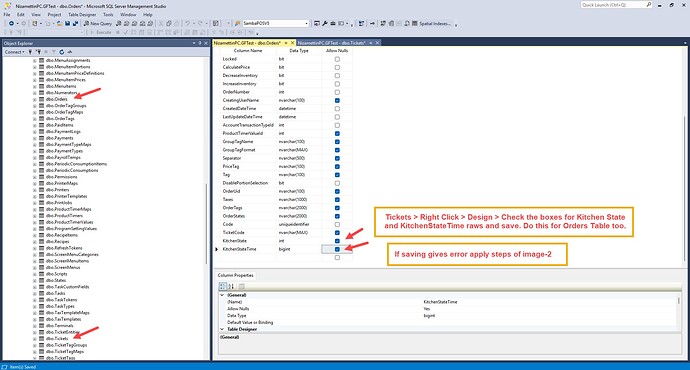Click the navigate backward arrow icon
The image size is (690, 370).
(11, 23)
